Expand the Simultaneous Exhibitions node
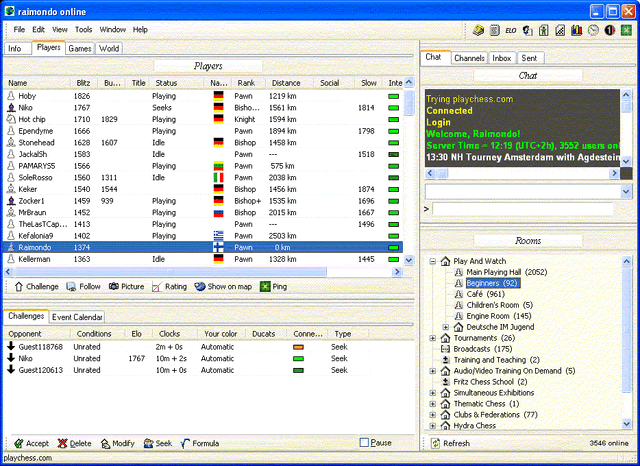Image resolution: width=640 pixels, height=466 pixels. 433,393
